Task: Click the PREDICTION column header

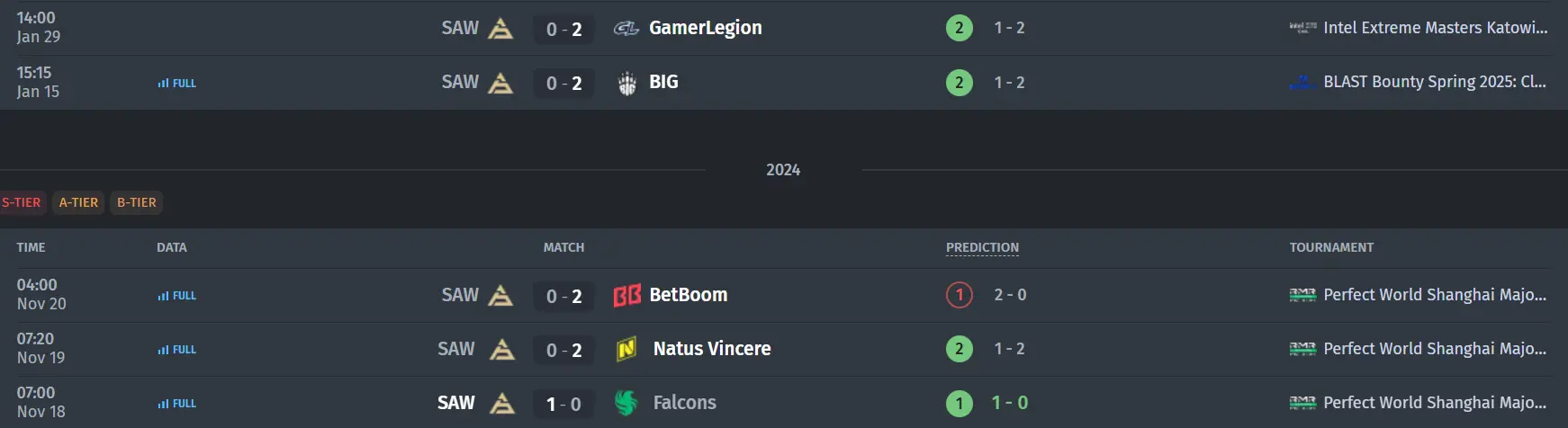Action: coord(982,247)
